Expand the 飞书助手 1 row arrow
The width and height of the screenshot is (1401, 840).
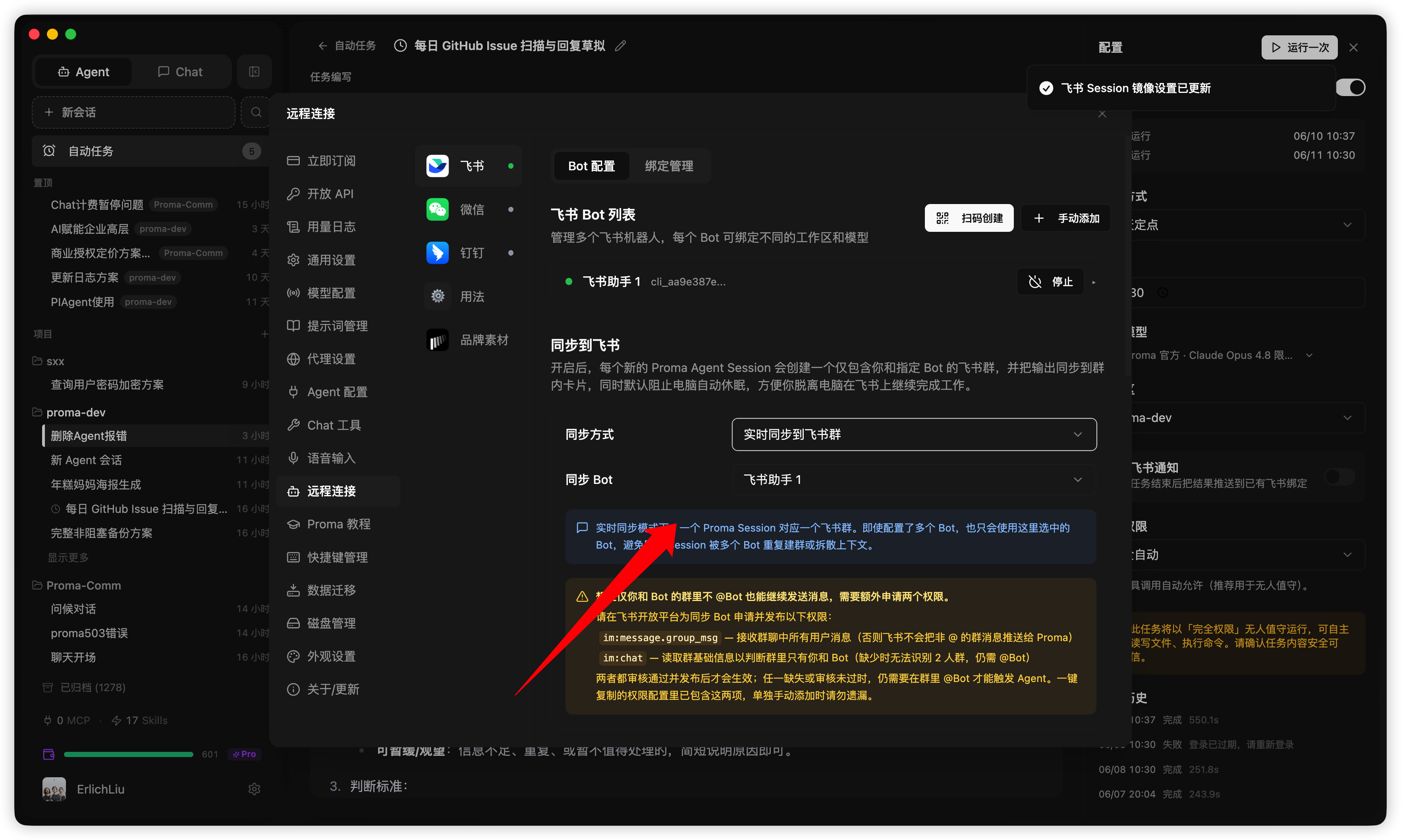(1094, 282)
